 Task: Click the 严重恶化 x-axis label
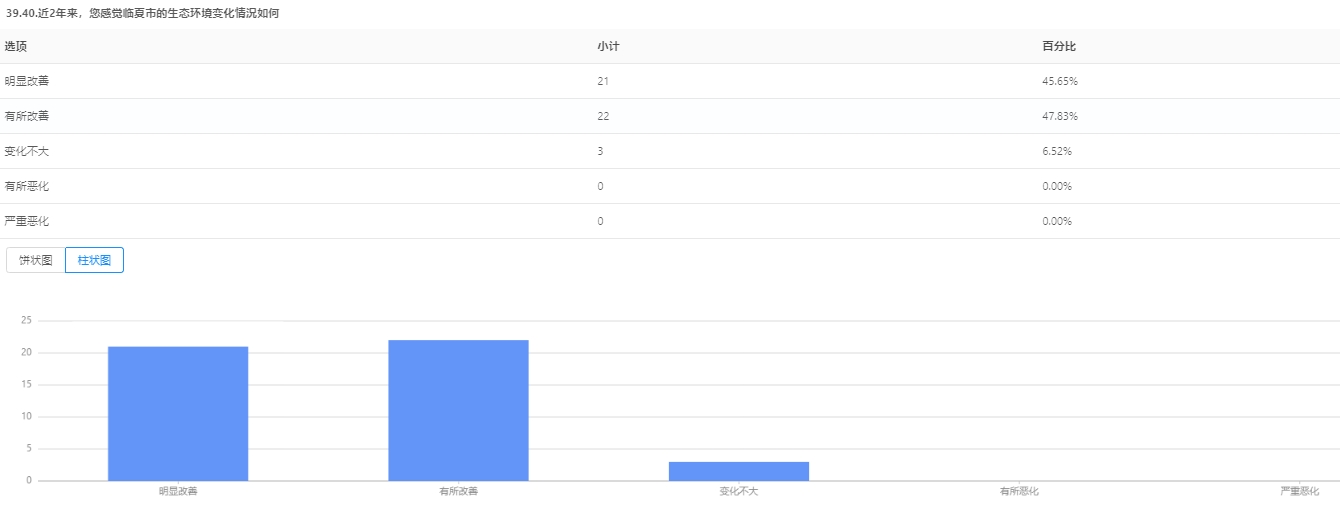[1299, 492]
